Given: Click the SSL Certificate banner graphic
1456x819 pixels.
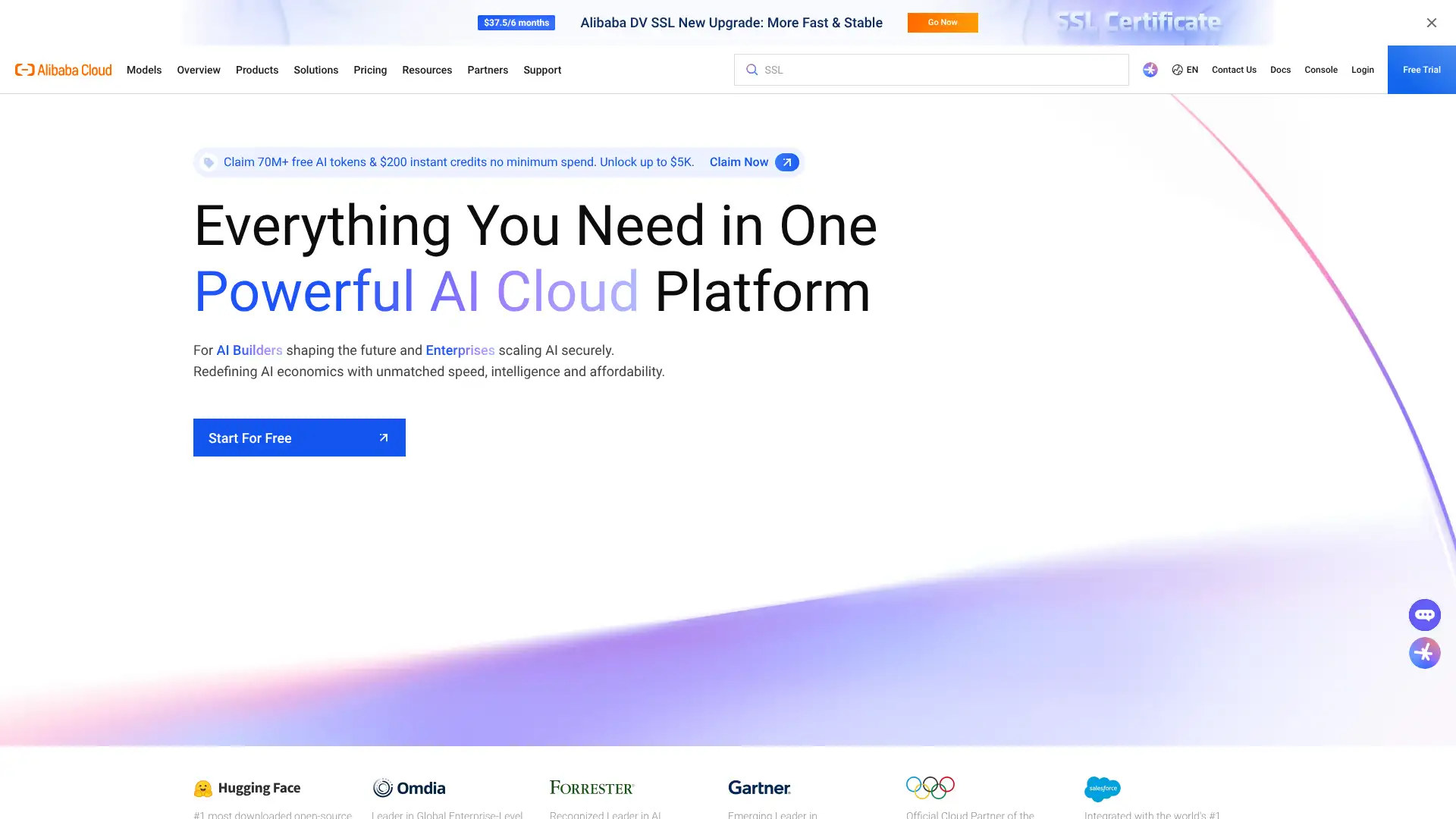Looking at the screenshot, I should click(x=1138, y=22).
